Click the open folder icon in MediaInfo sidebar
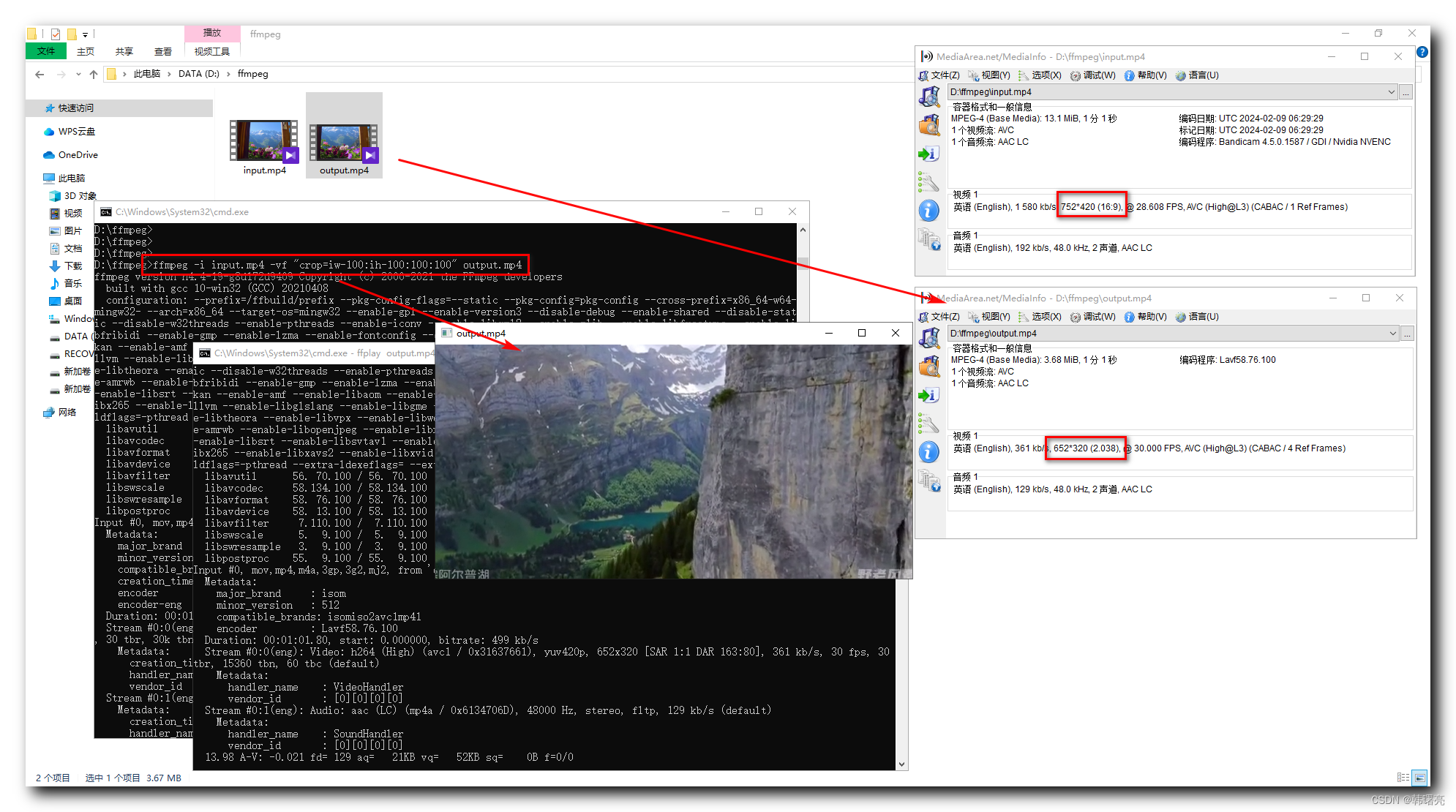Screen dimensions: 1456x812 (930, 124)
